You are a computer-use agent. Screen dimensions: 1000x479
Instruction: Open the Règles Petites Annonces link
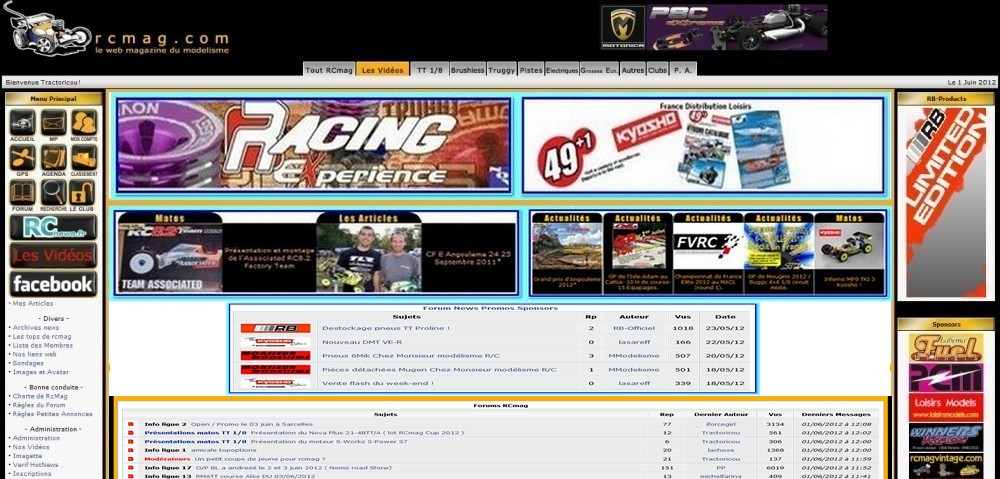coord(52,414)
